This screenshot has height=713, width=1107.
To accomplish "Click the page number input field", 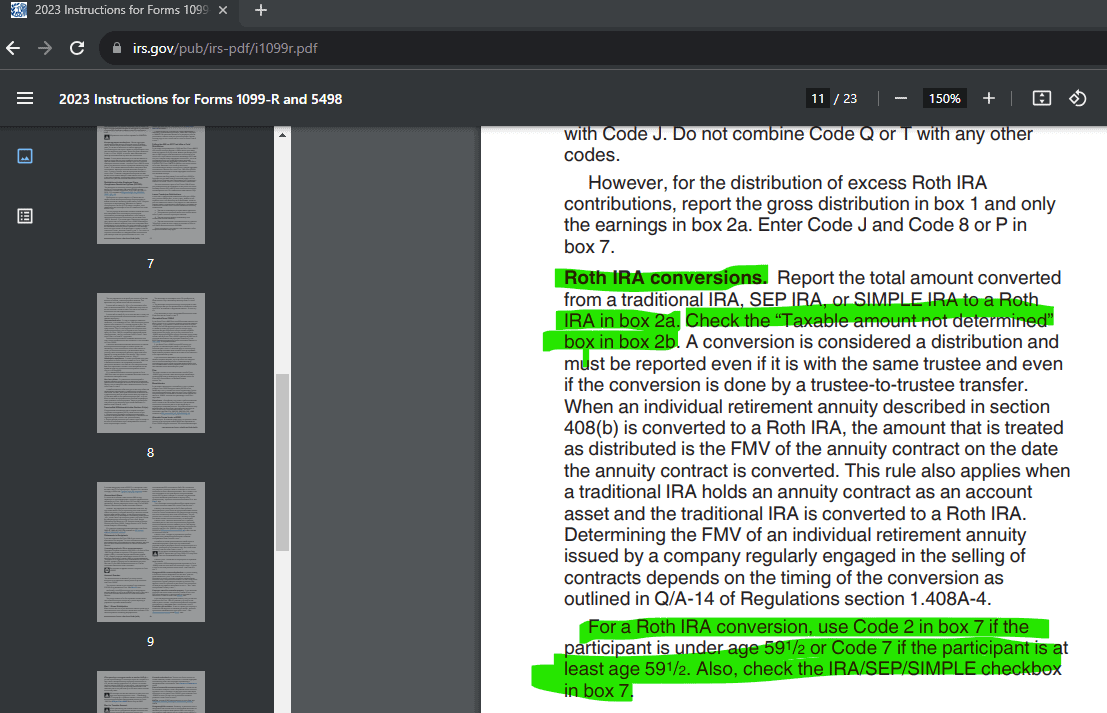I will coord(818,98).
